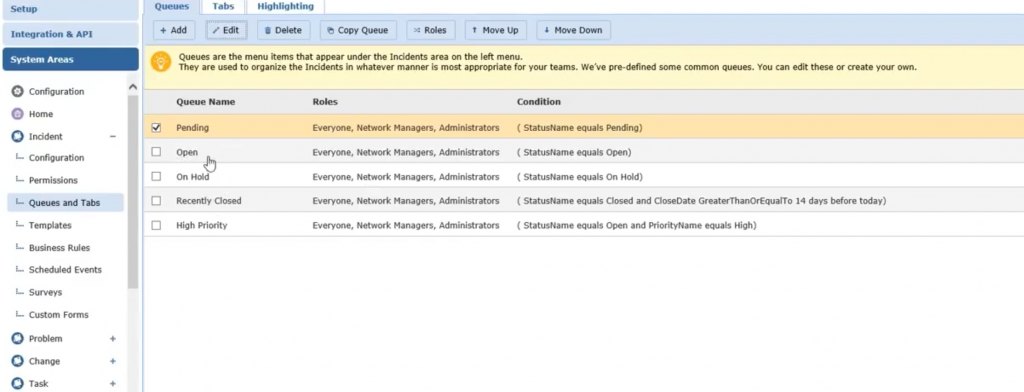The height and width of the screenshot is (392, 1024).
Task: Open the Setup section
Action: pyautogui.click(x=70, y=9)
